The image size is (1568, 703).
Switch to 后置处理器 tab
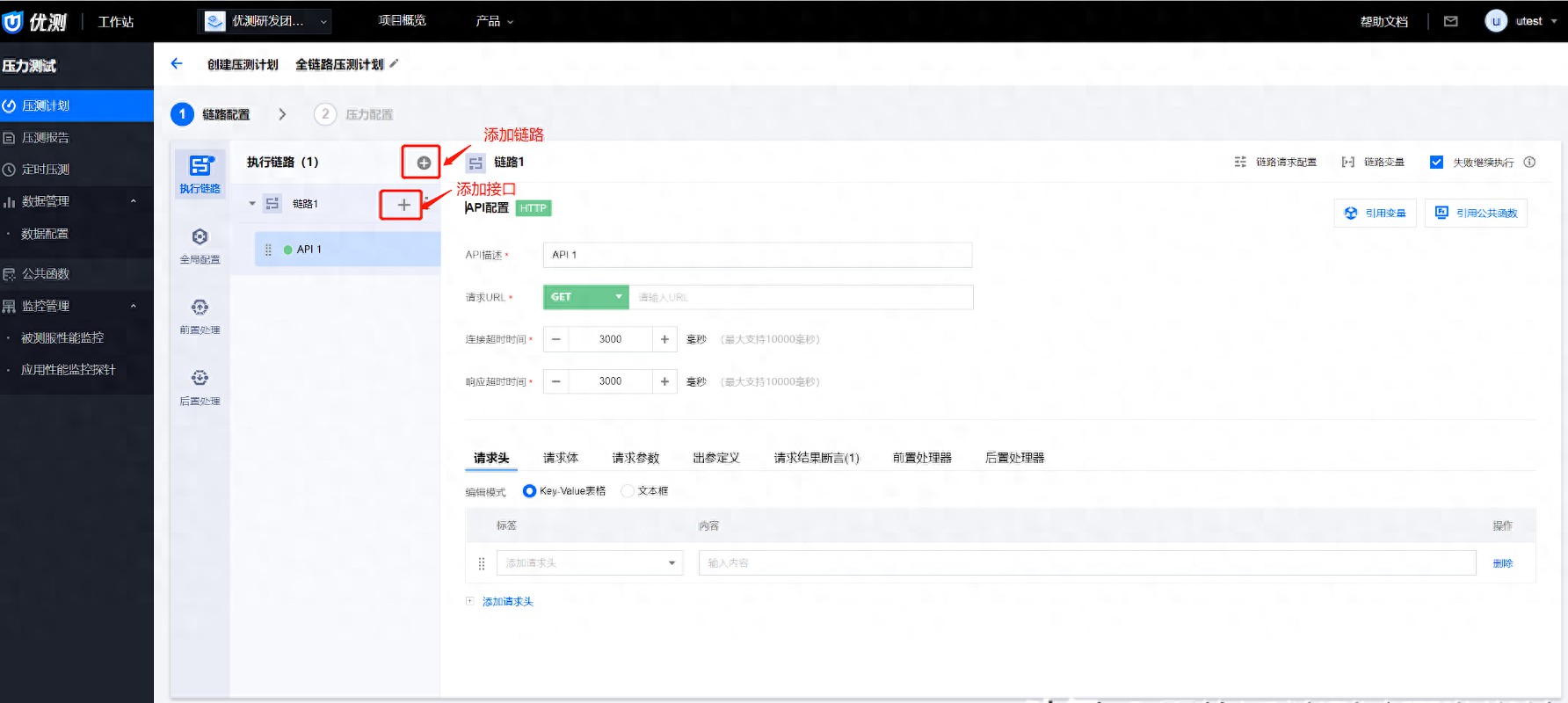tap(1014, 458)
